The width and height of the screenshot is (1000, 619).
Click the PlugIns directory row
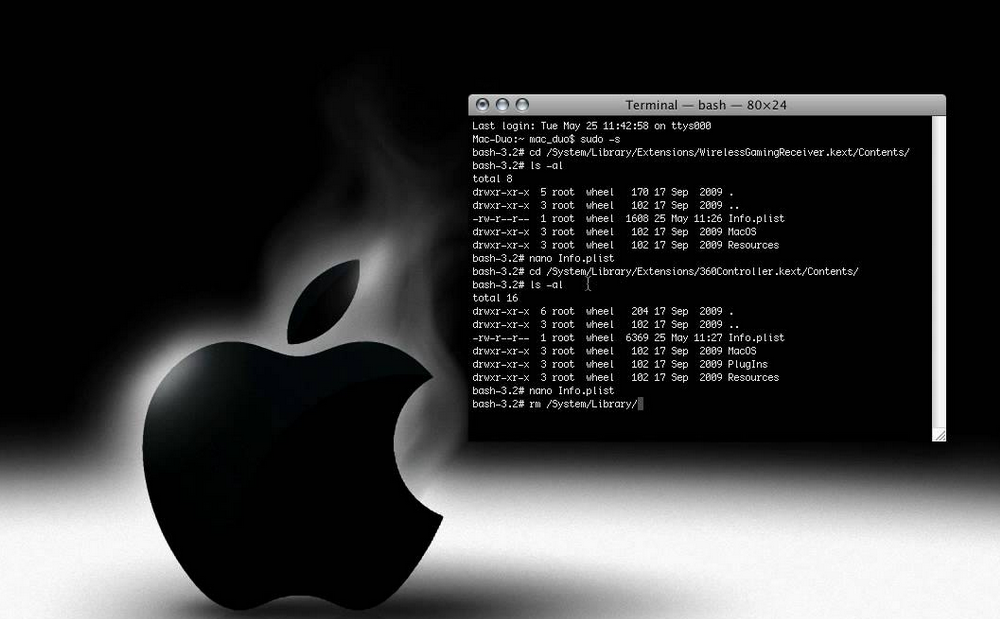point(620,365)
